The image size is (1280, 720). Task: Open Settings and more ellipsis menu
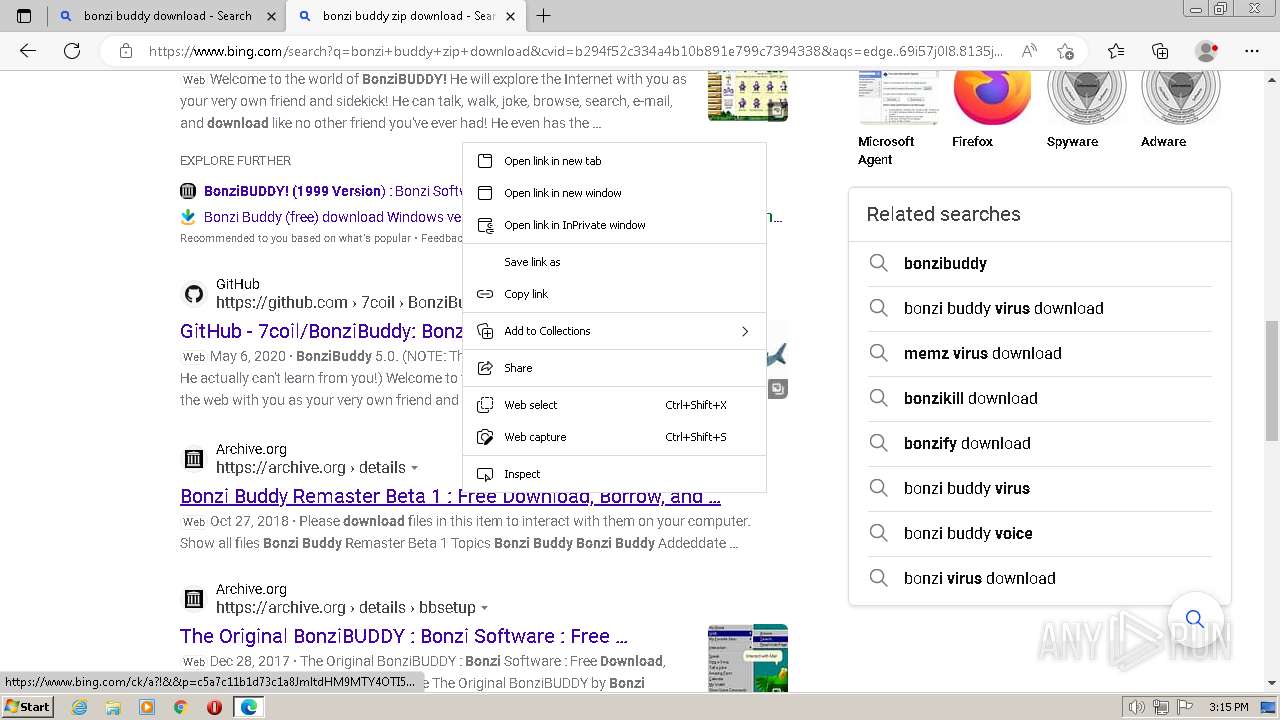[x=1252, y=51]
